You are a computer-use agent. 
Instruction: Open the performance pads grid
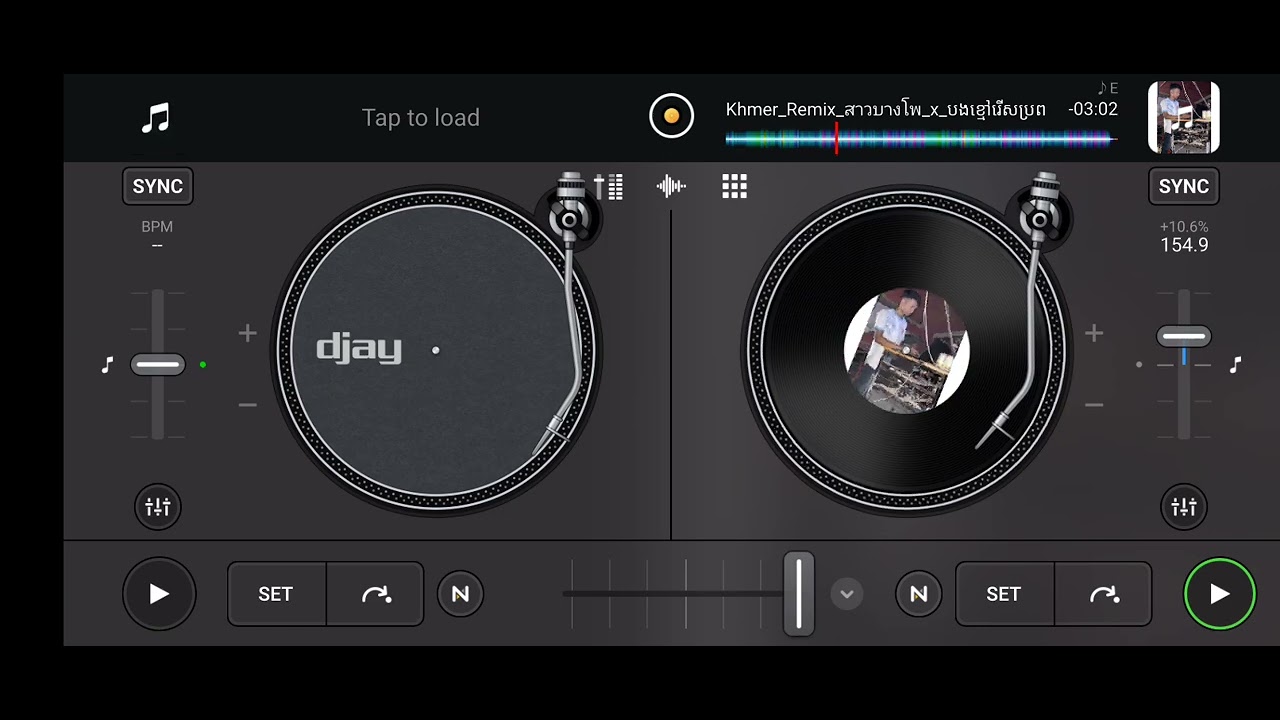coord(735,186)
